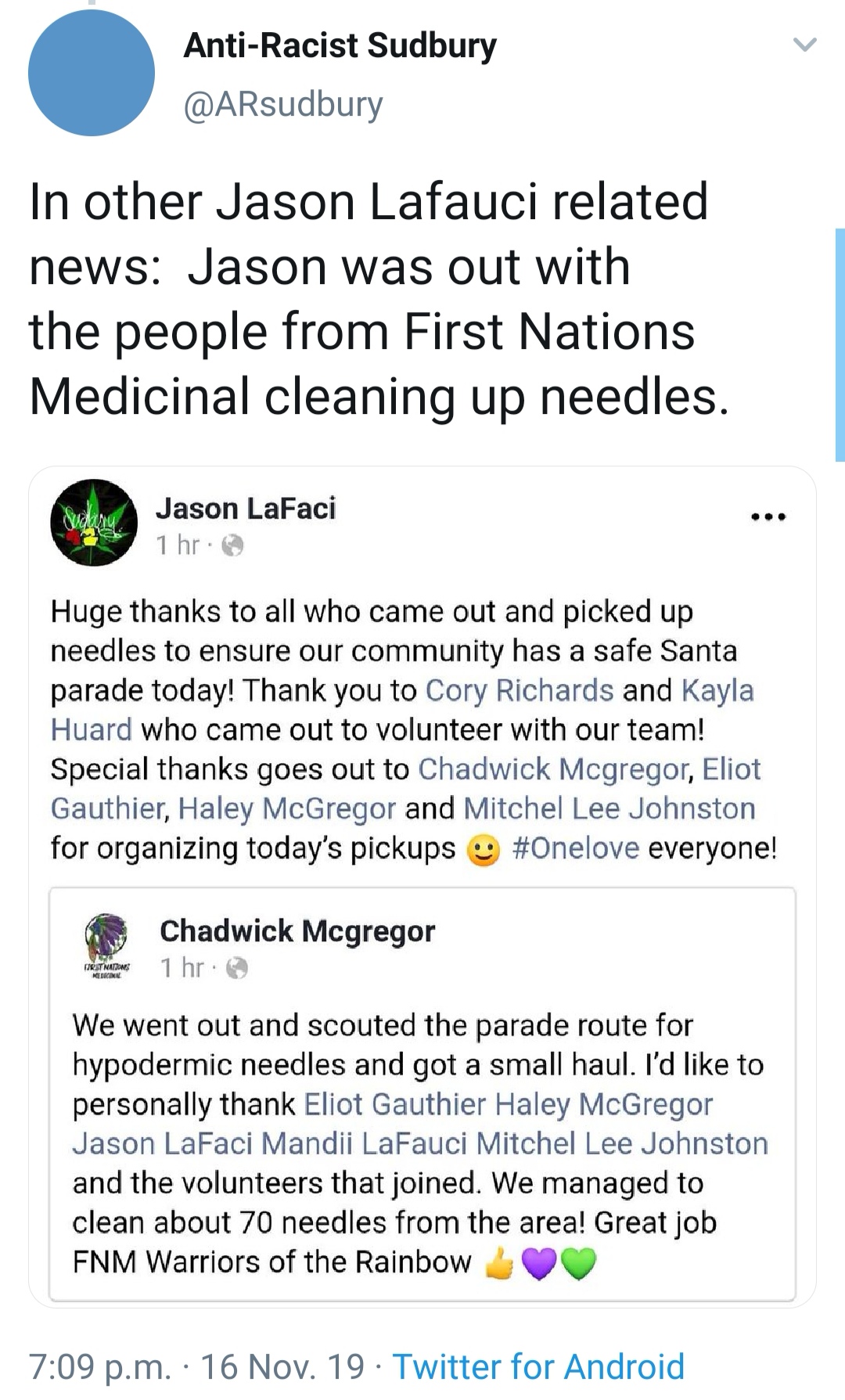Expand the tweet options chevron
This screenshot has height=1400, width=845.
coord(805,45)
